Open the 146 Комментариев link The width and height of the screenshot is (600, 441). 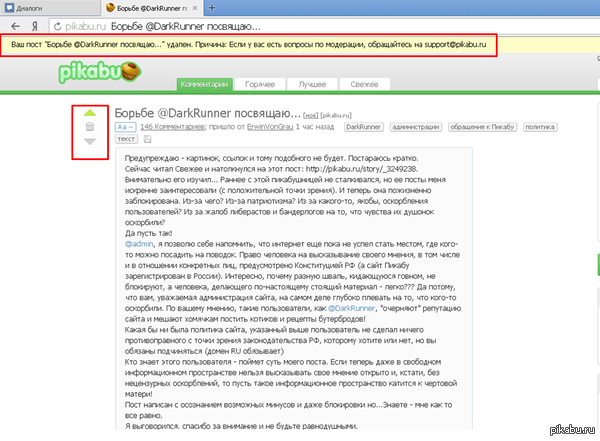pyautogui.click(x=172, y=127)
